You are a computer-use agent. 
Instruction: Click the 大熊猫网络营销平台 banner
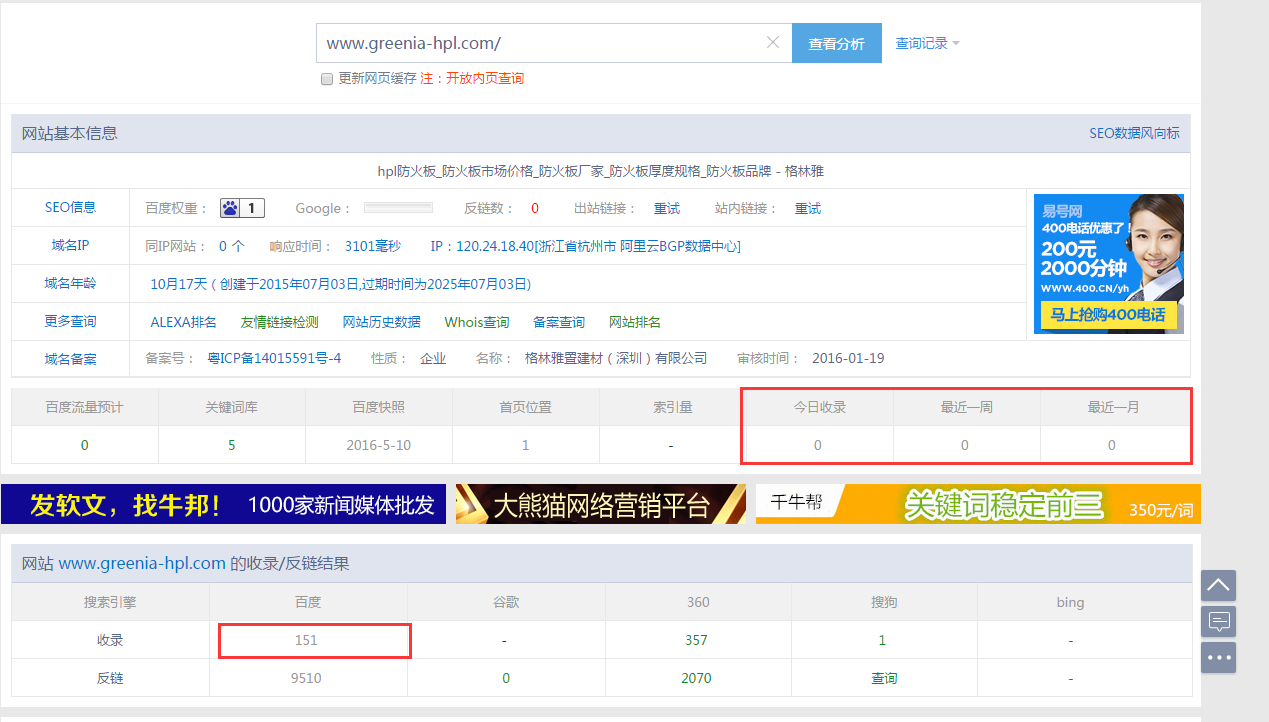point(600,504)
